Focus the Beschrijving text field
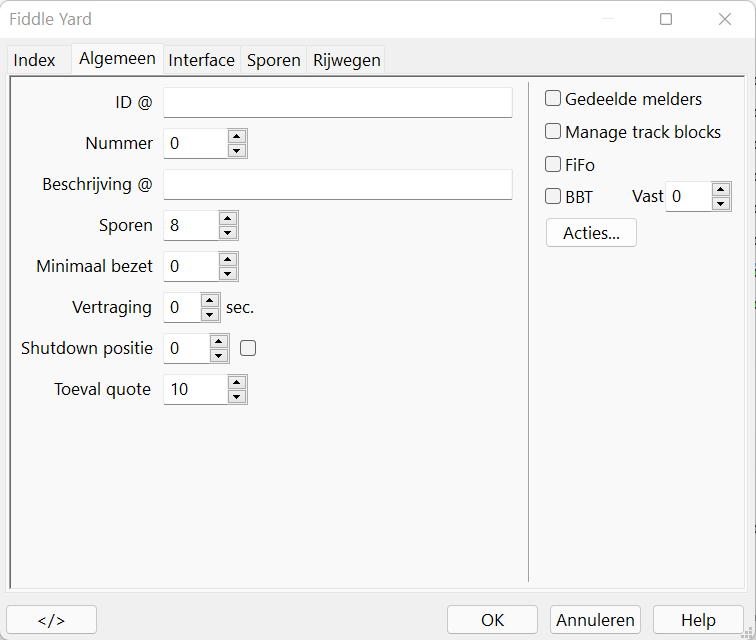Screen dimensions: 756x640 pos(337,184)
